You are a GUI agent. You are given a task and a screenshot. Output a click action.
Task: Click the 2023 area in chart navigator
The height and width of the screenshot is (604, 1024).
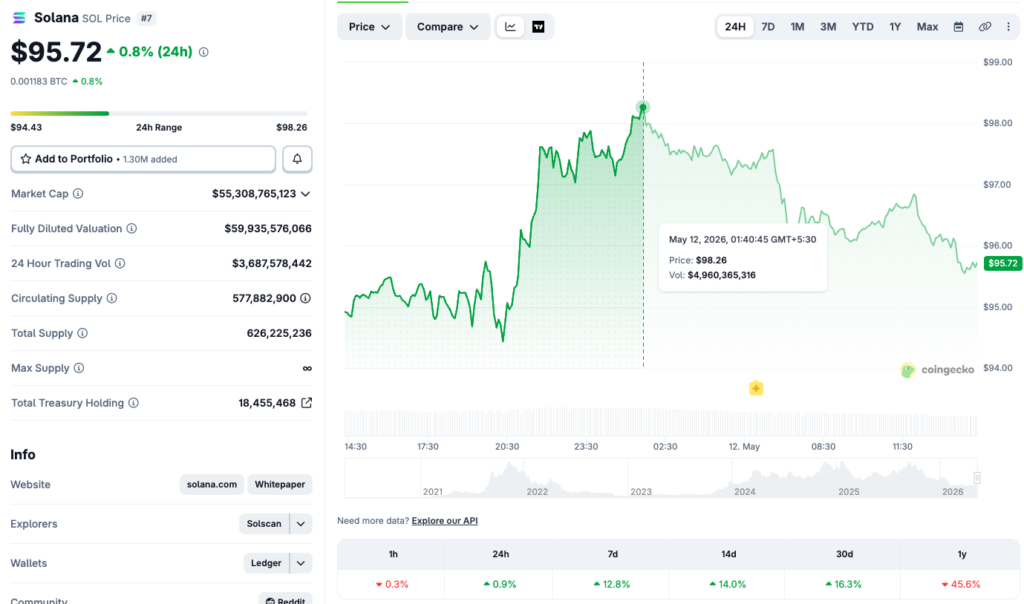pyautogui.click(x=641, y=492)
